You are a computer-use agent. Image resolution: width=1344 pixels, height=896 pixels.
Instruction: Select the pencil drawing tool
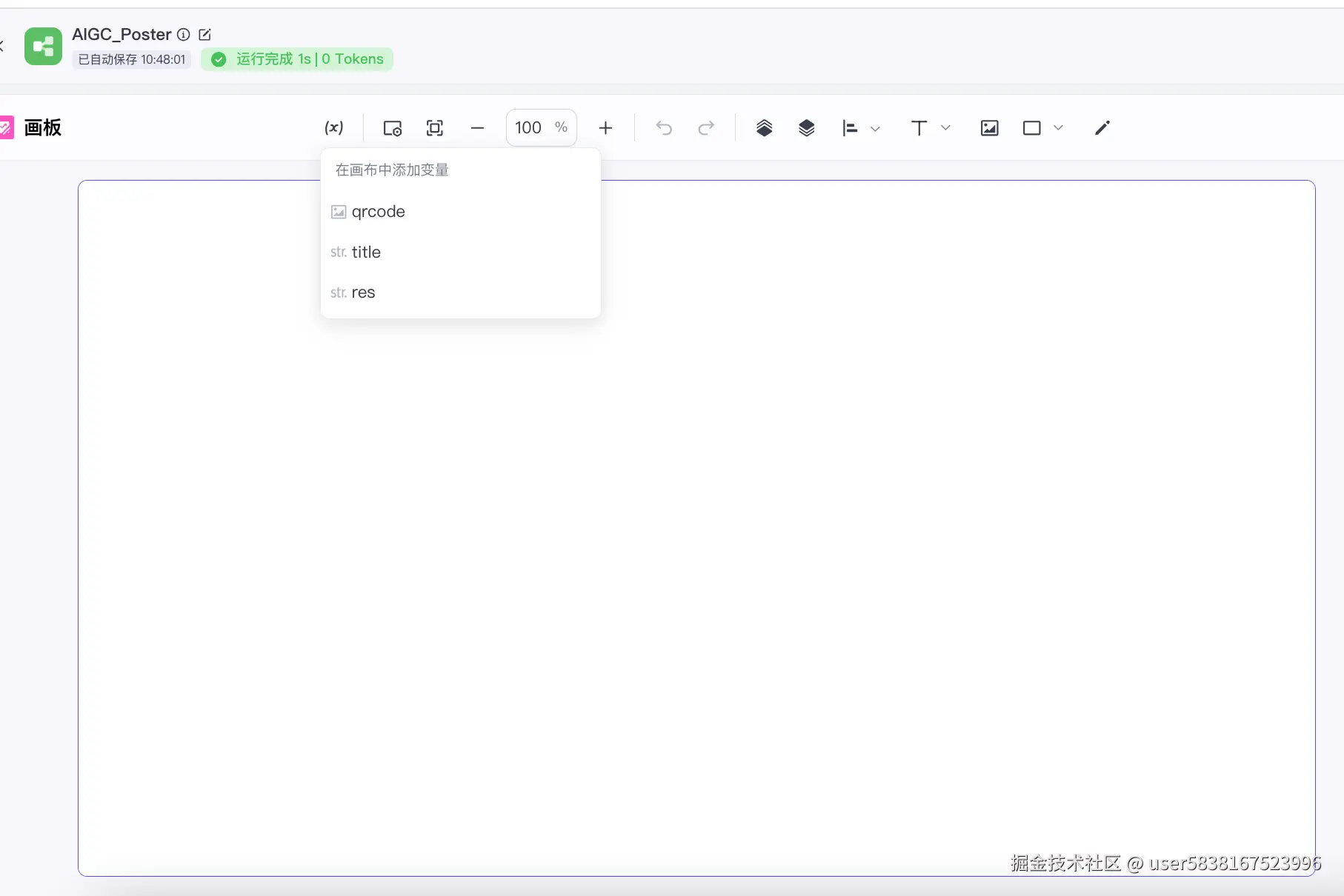point(1102,128)
